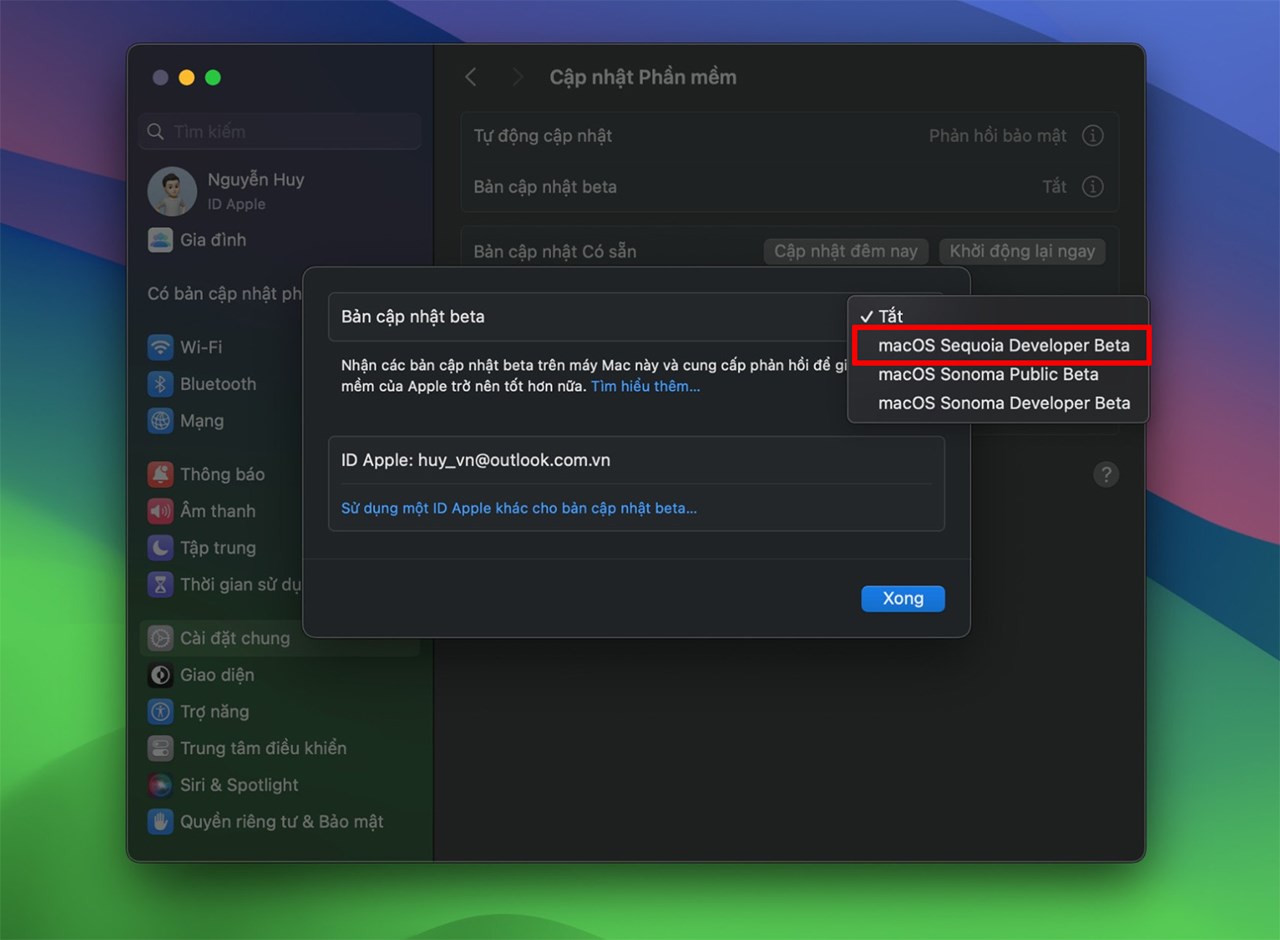This screenshot has height=940, width=1280.
Task: Go back with the left chevron
Action: tap(471, 77)
